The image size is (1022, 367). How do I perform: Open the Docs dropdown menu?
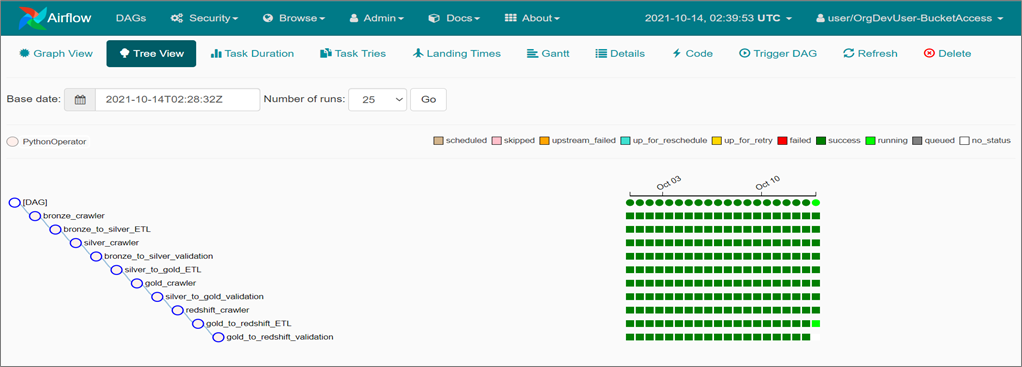coord(454,18)
